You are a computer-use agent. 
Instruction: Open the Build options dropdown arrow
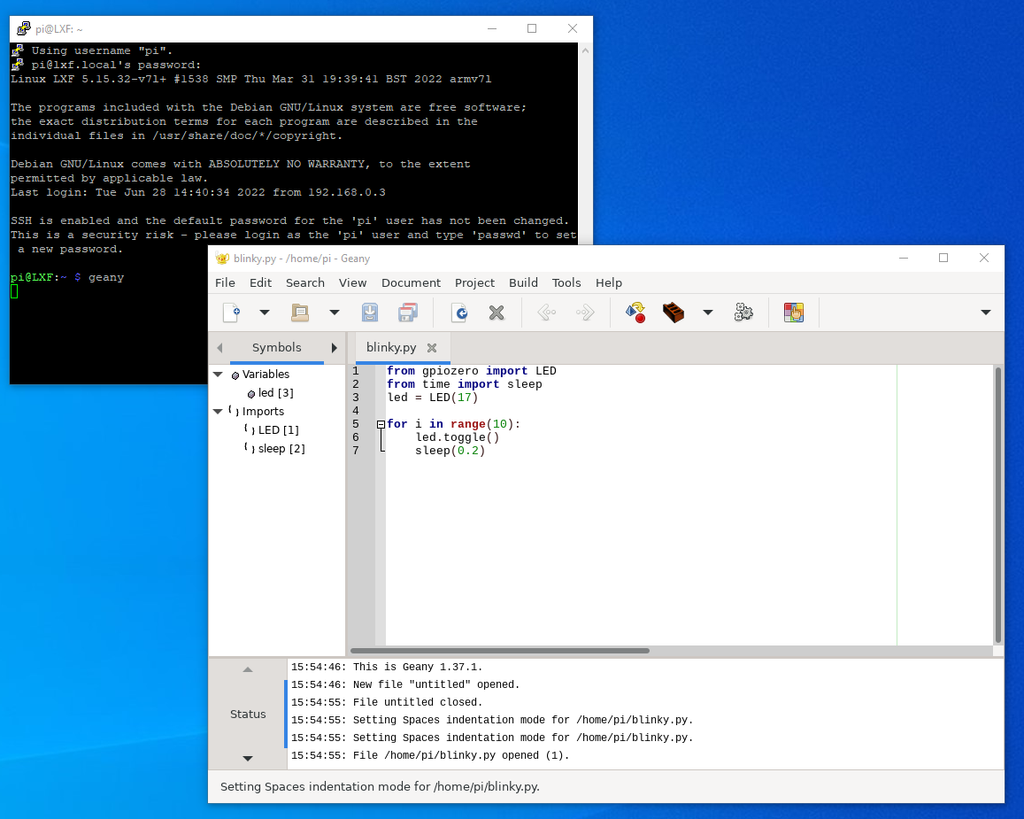(708, 312)
